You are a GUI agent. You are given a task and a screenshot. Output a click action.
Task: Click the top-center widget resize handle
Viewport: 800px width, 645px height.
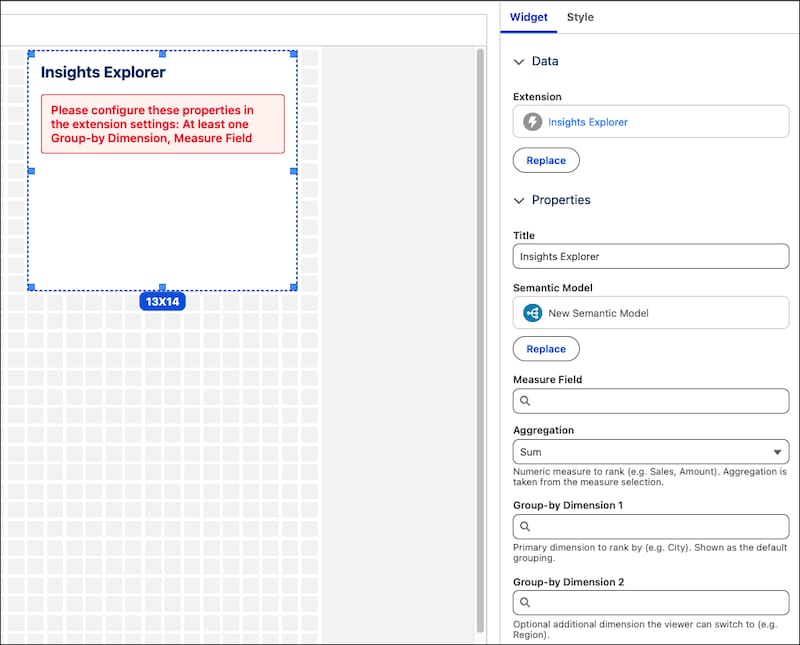tap(162, 54)
